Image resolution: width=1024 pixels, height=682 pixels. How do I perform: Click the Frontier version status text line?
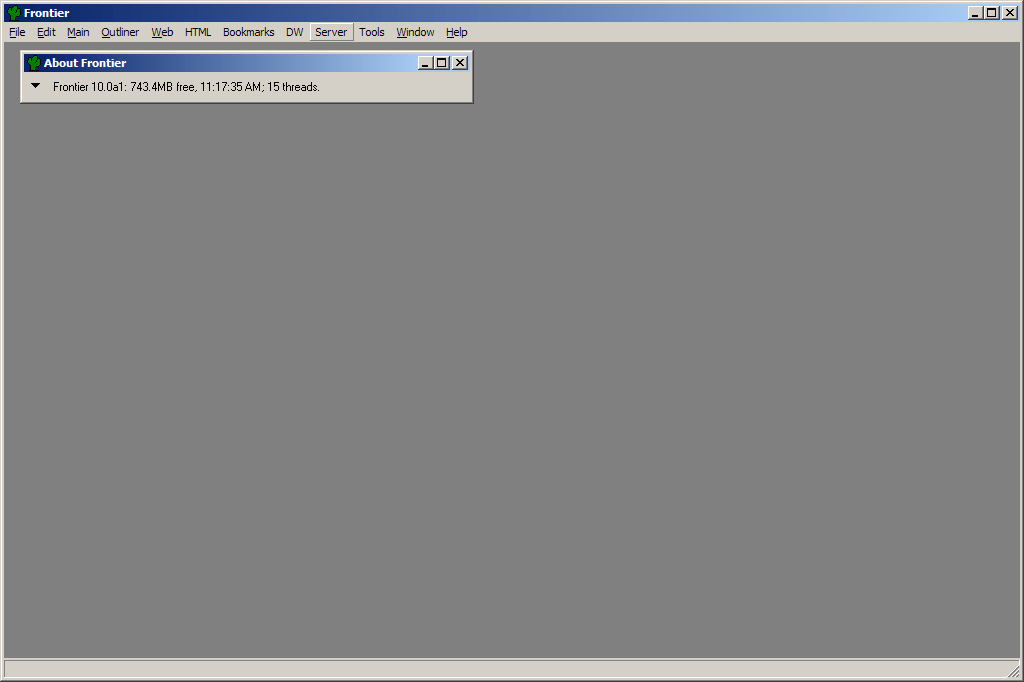[x=186, y=87]
